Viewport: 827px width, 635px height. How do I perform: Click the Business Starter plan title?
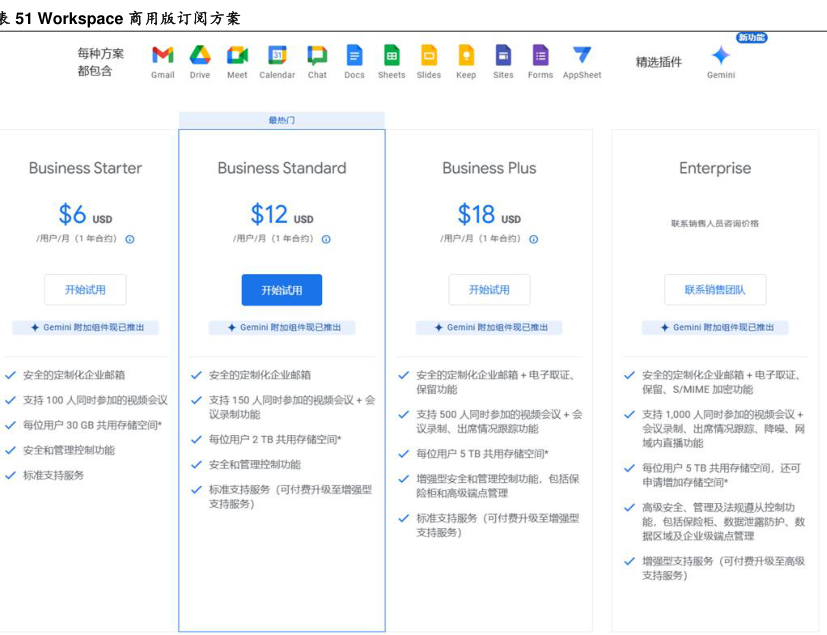85,168
